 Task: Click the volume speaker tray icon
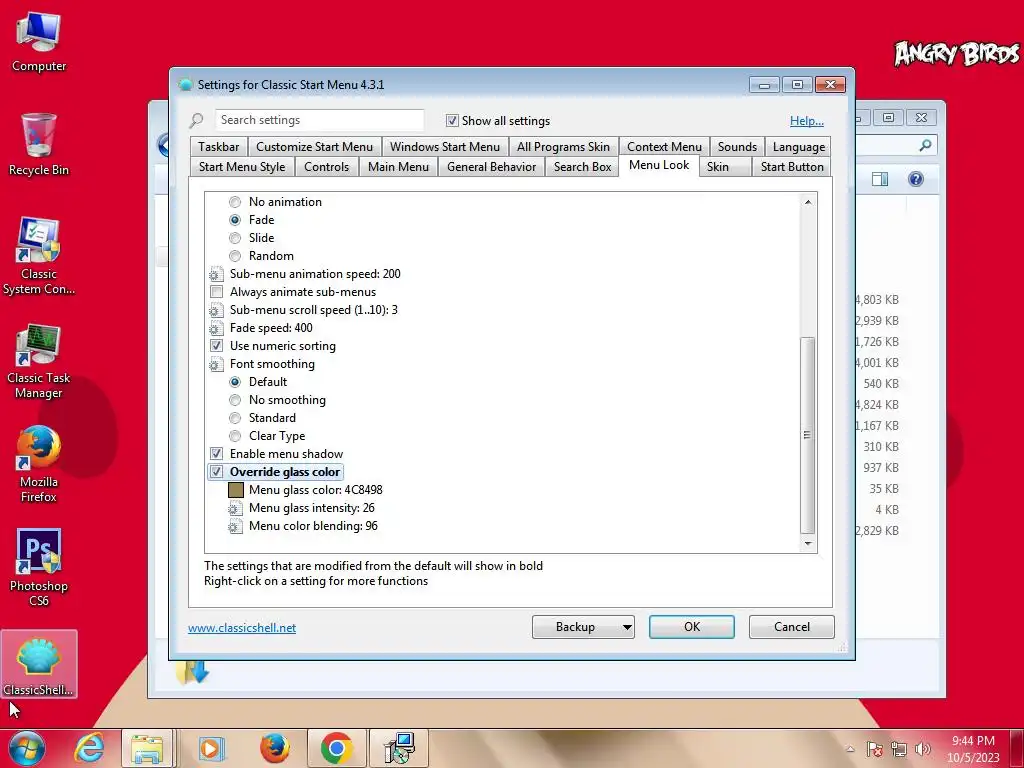tap(923, 749)
